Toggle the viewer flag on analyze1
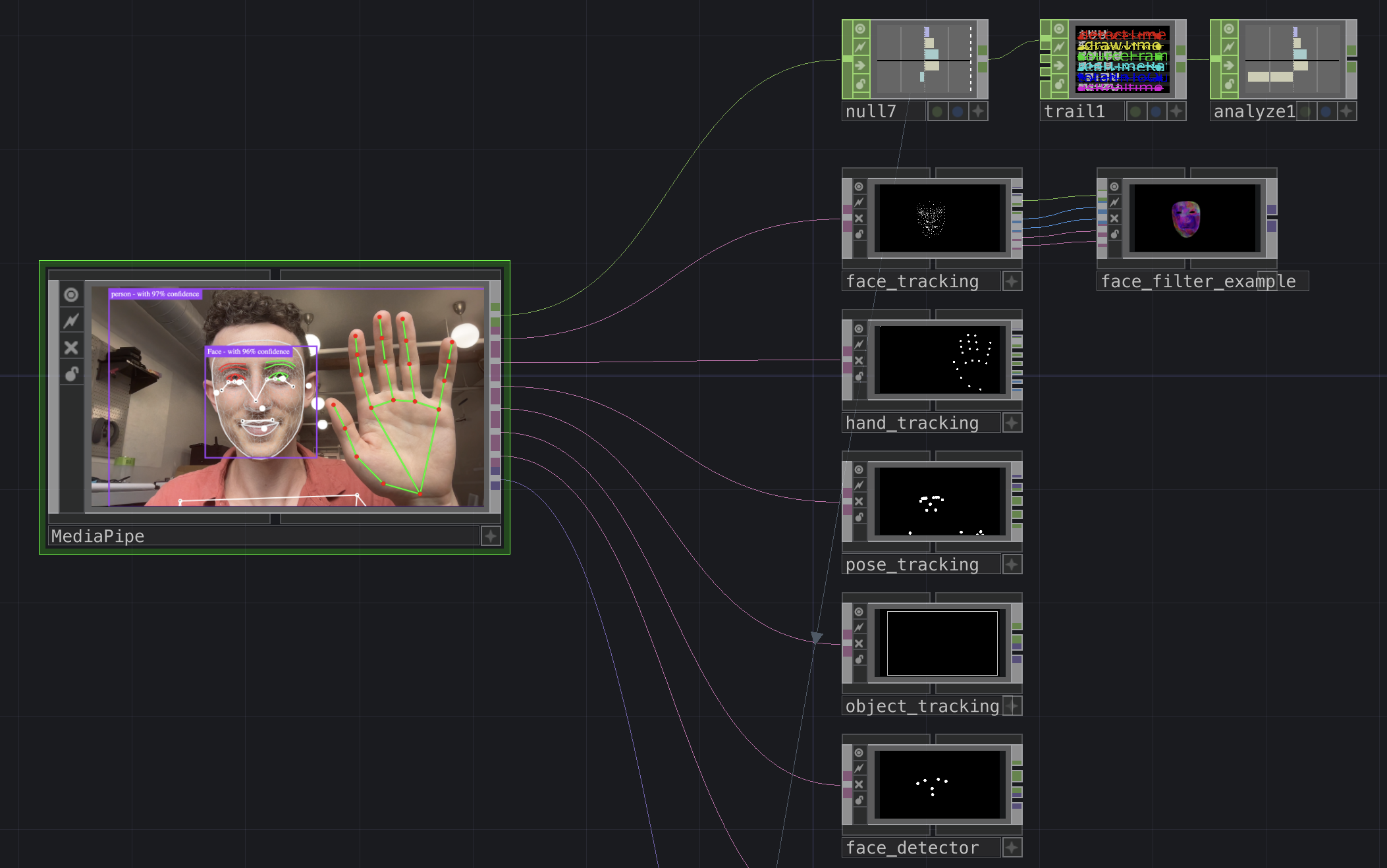 click(1229, 29)
